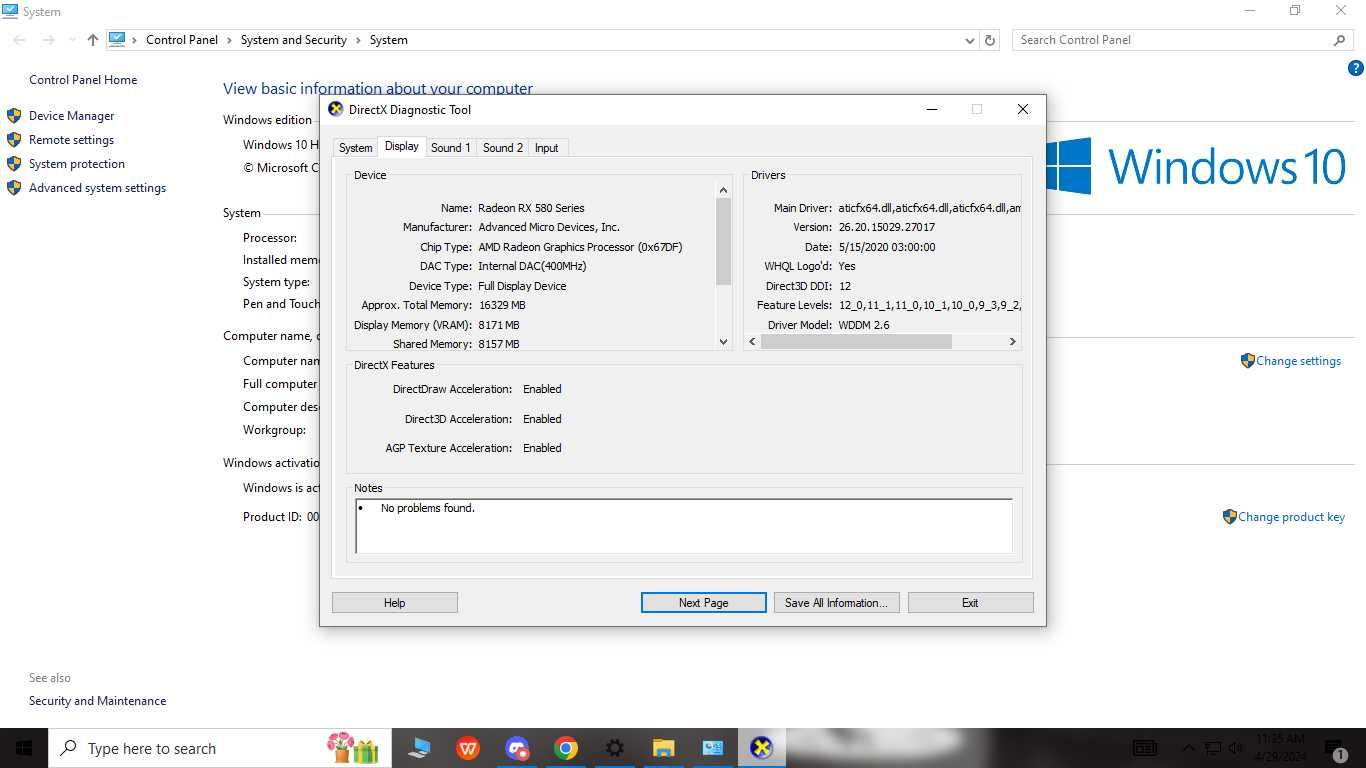Show hidden system tray icons
Image resolution: width=1366 pixels, height=768 pixels.
[x=1189, y=748]
